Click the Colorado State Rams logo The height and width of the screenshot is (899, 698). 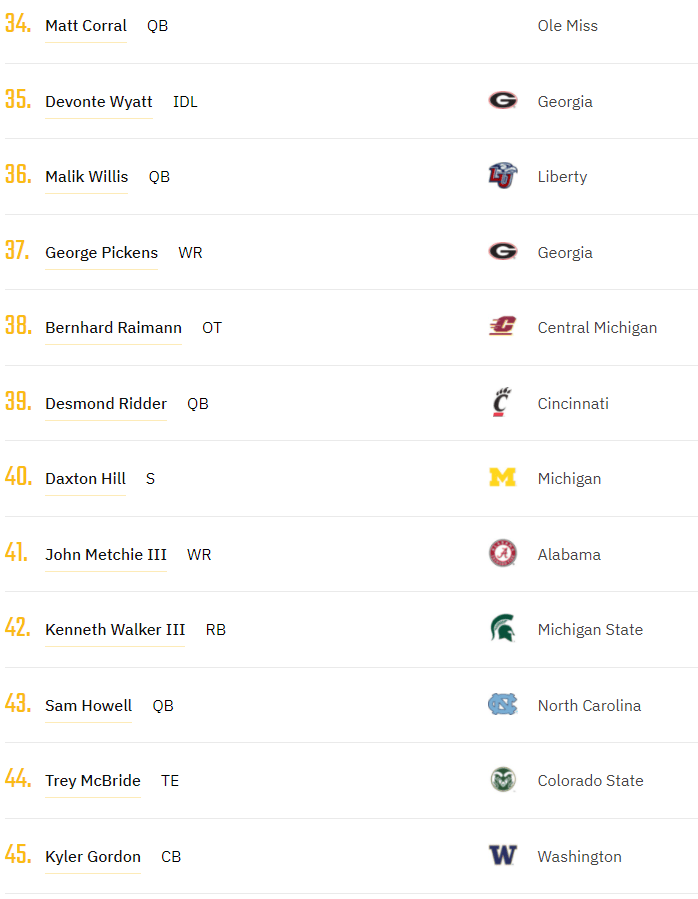click(502, 780)
